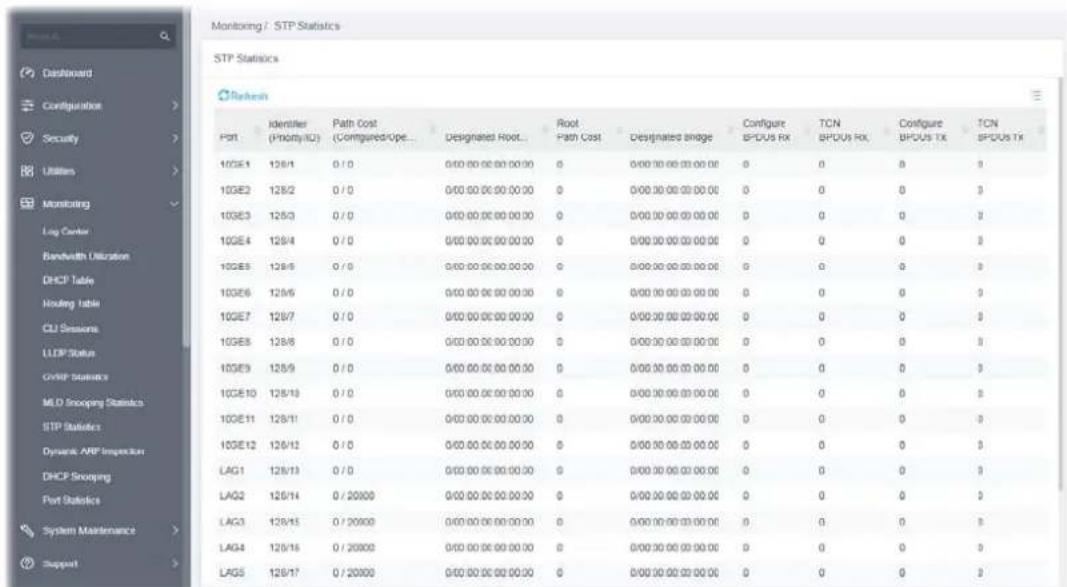Click Monitoring in the breadcrumb
The image size is (1067, 587).
[x=236, y=26]
